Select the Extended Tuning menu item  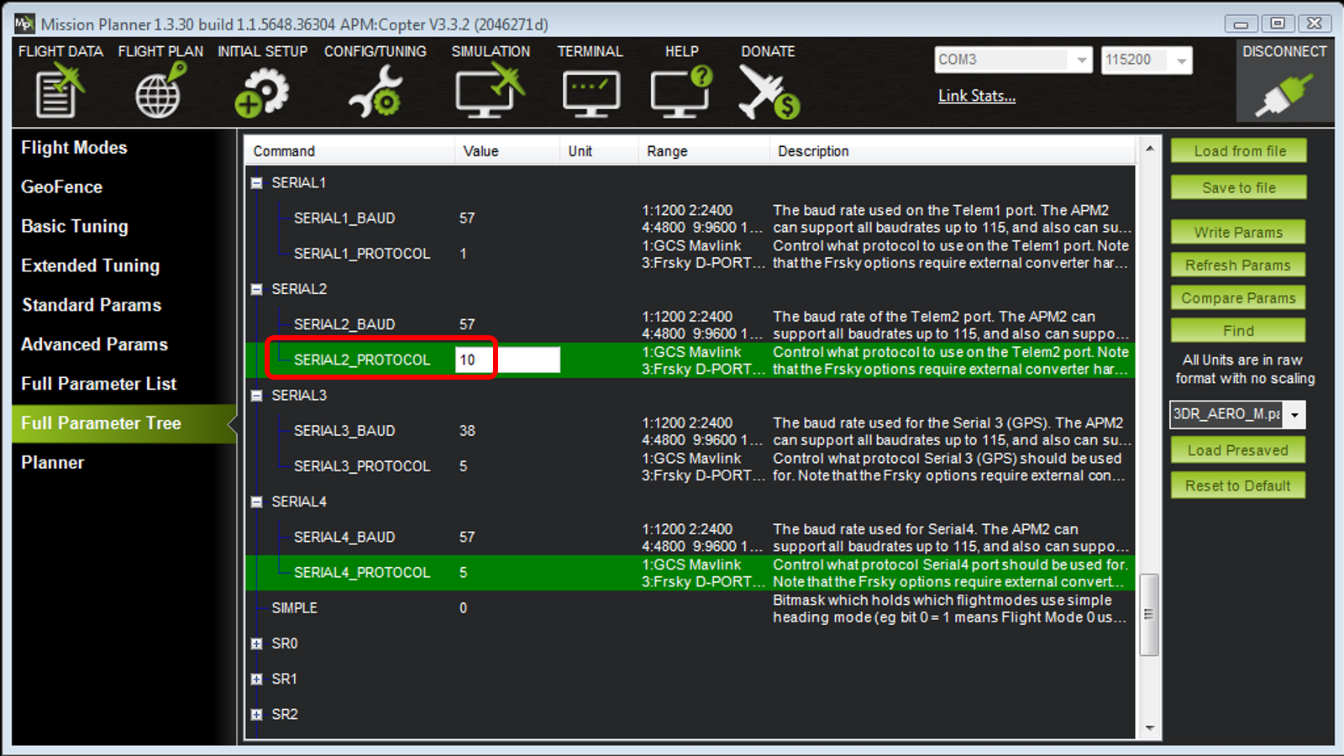[90, 266]
